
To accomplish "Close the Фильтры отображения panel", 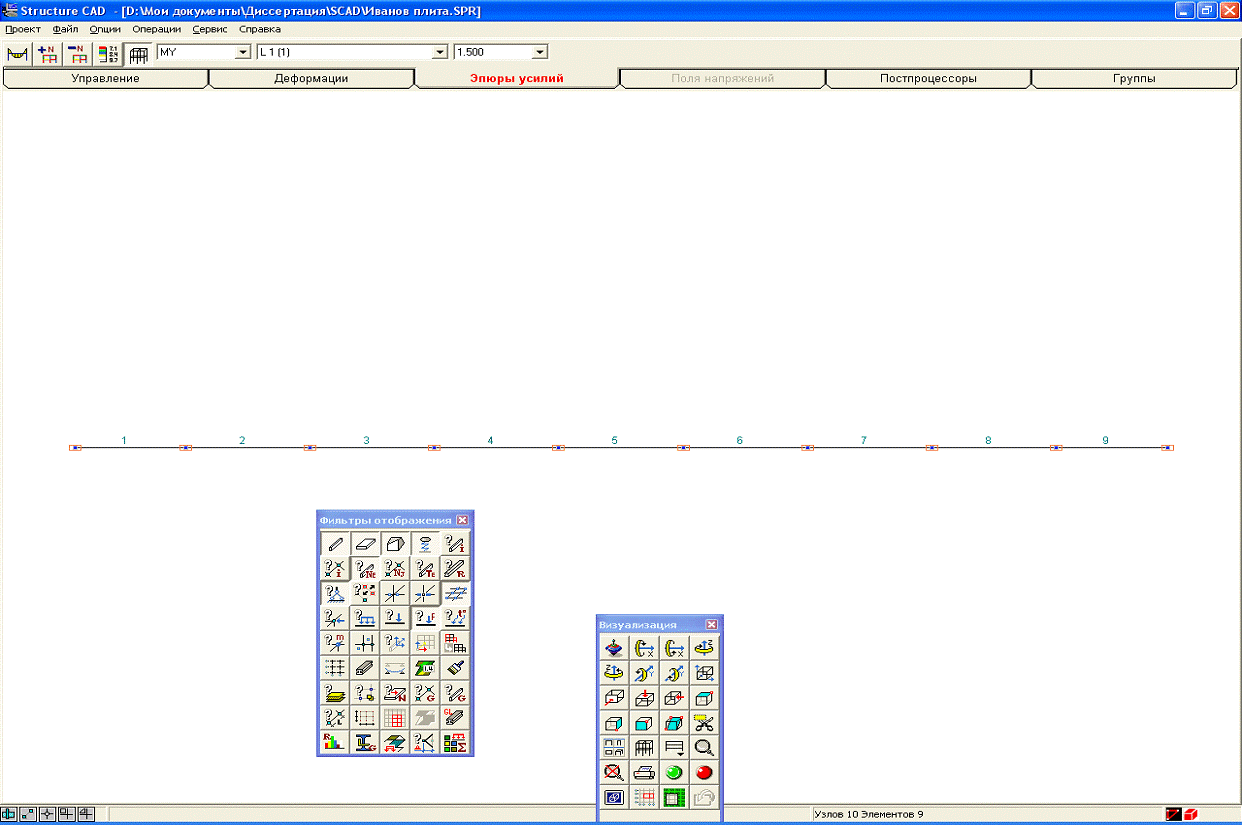I will [x=462, y=520].
